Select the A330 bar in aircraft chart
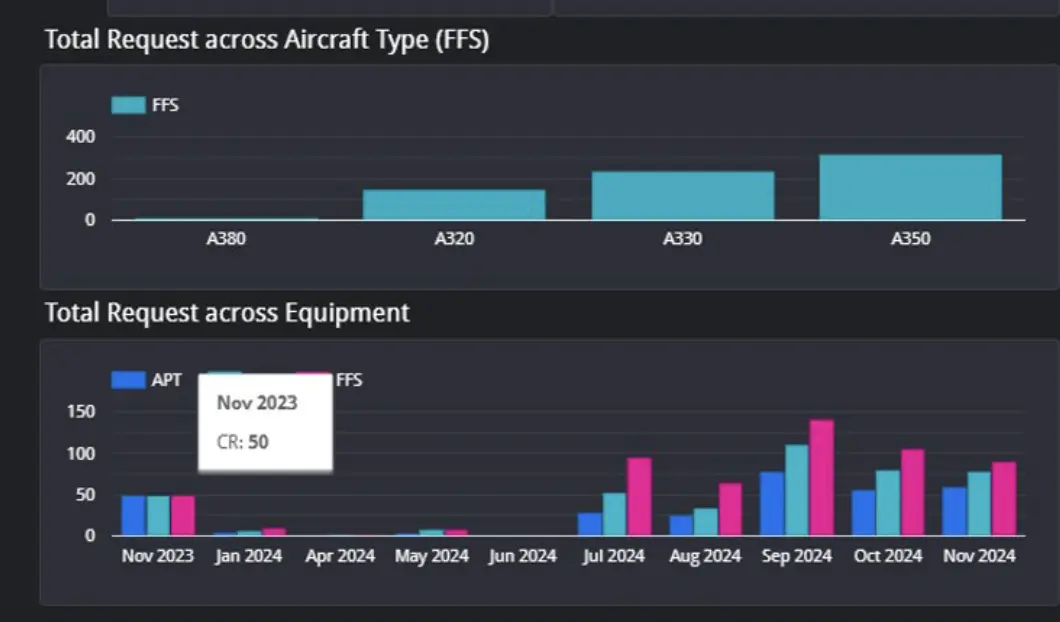The width and height of the screenshot is (1060, 622). click(683, 195)
